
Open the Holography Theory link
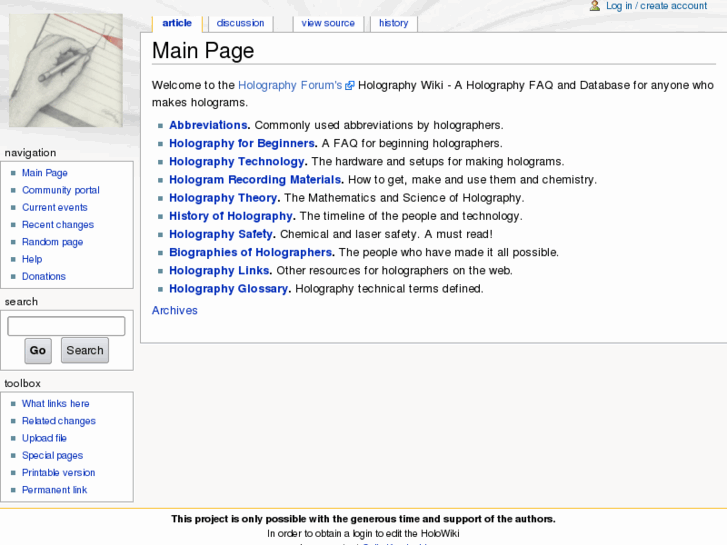(223, 198)
